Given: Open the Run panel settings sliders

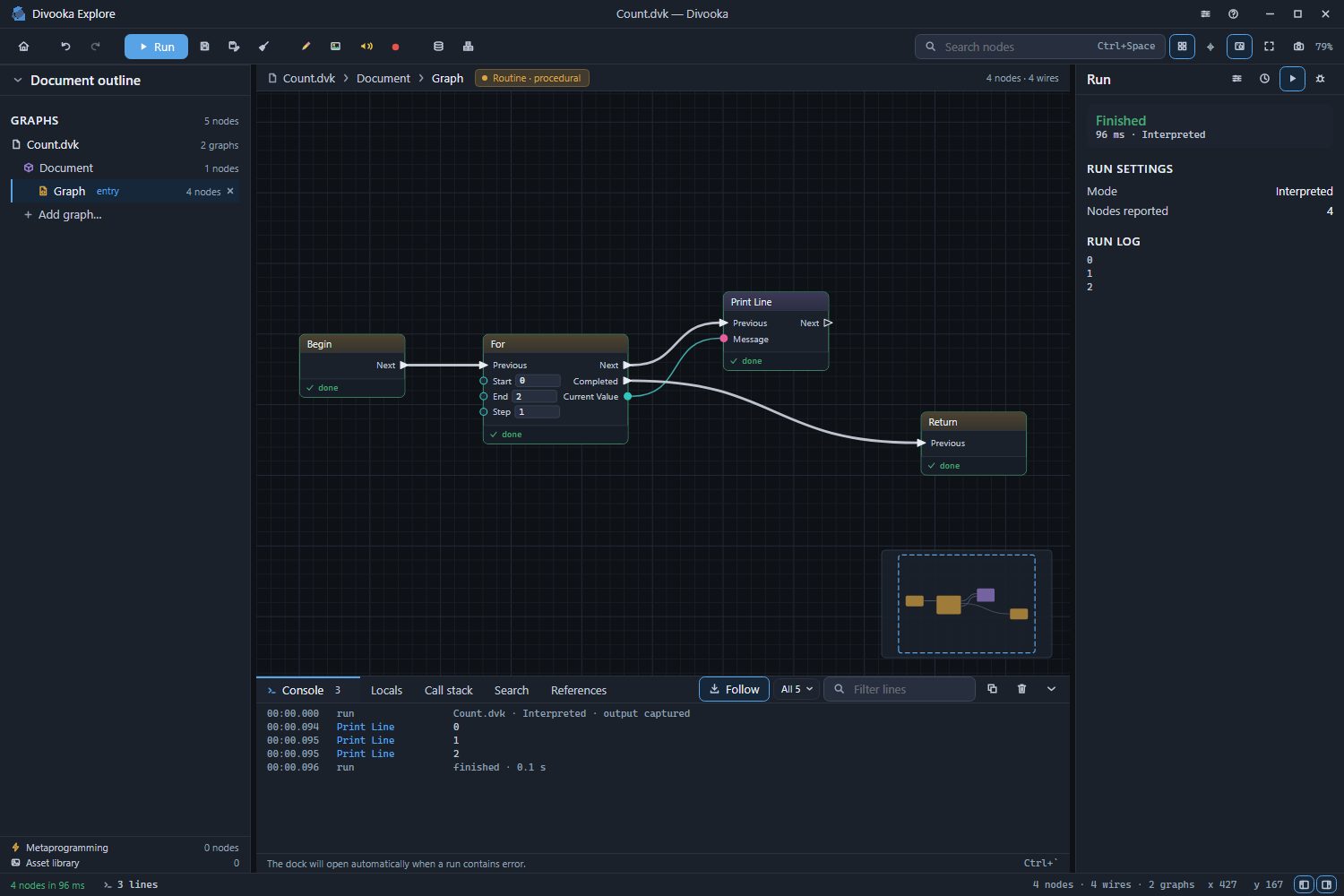Looking at the screenshot, I should [x=1236, y=79].
